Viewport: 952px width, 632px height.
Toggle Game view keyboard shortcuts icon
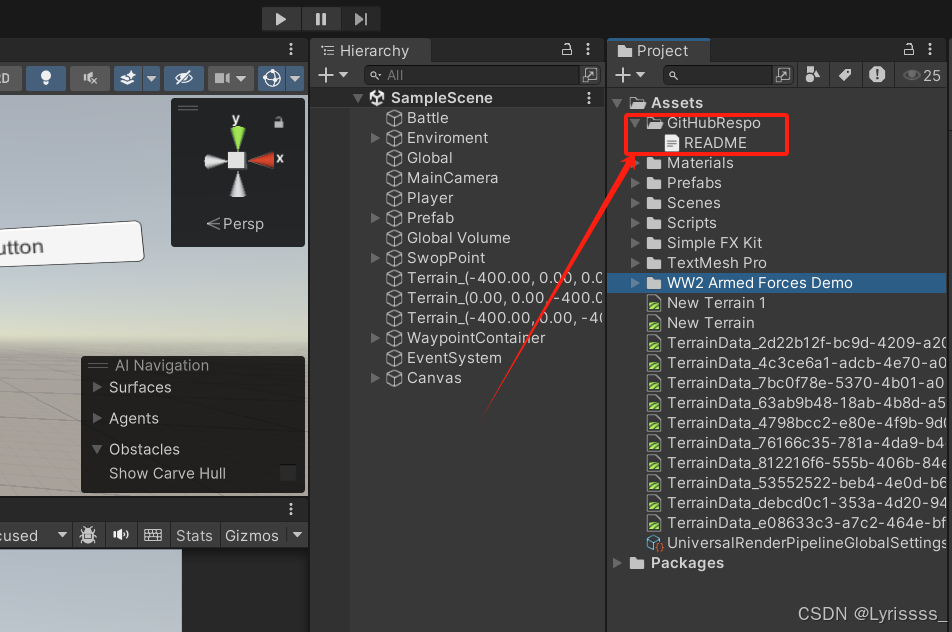click(153, 535)
